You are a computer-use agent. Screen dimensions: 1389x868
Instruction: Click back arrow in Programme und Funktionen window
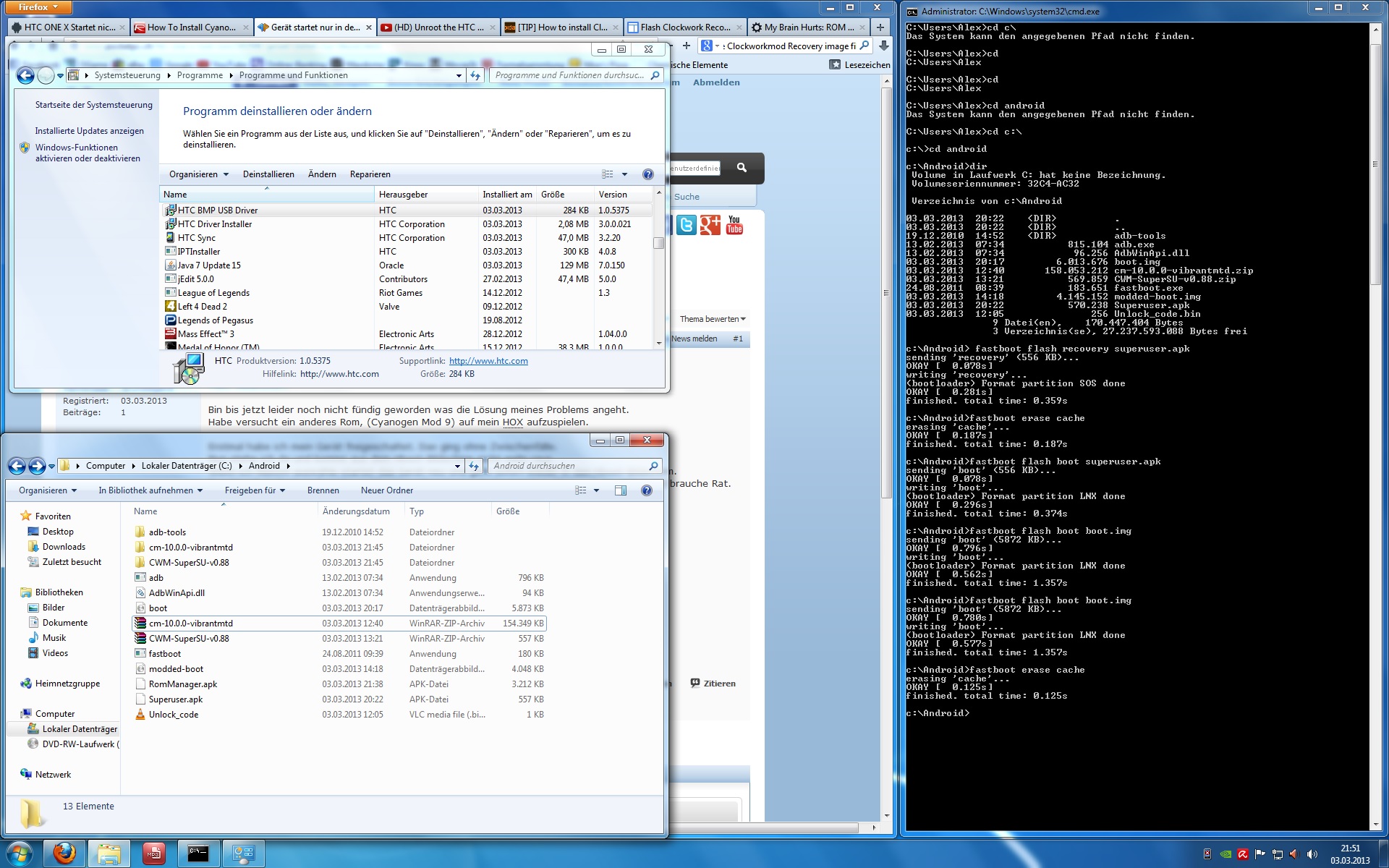coord(25,75)
